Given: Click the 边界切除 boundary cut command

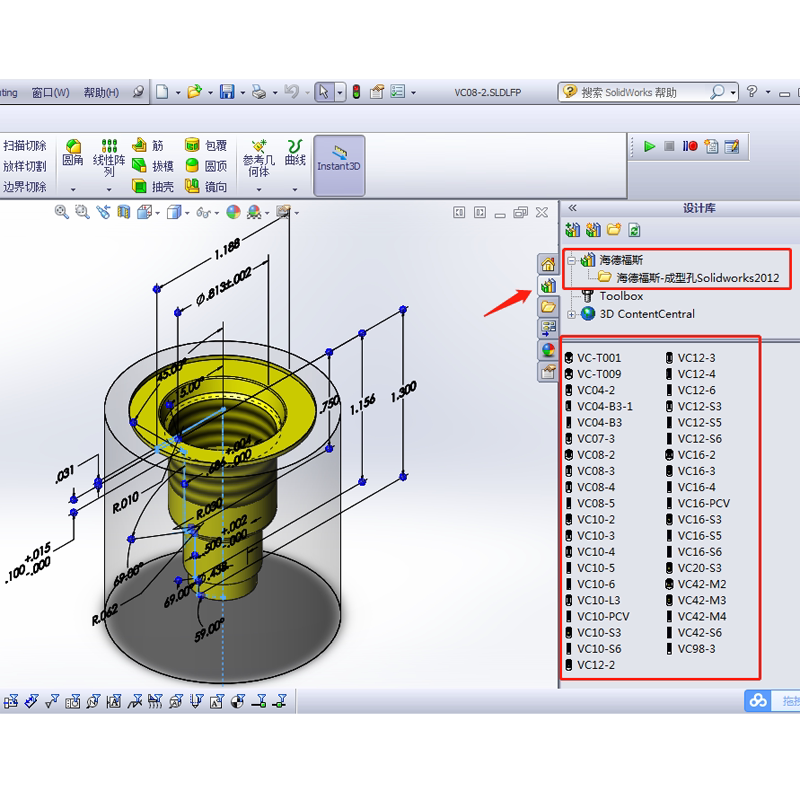Looking at the screenshot, I should 24,187.
